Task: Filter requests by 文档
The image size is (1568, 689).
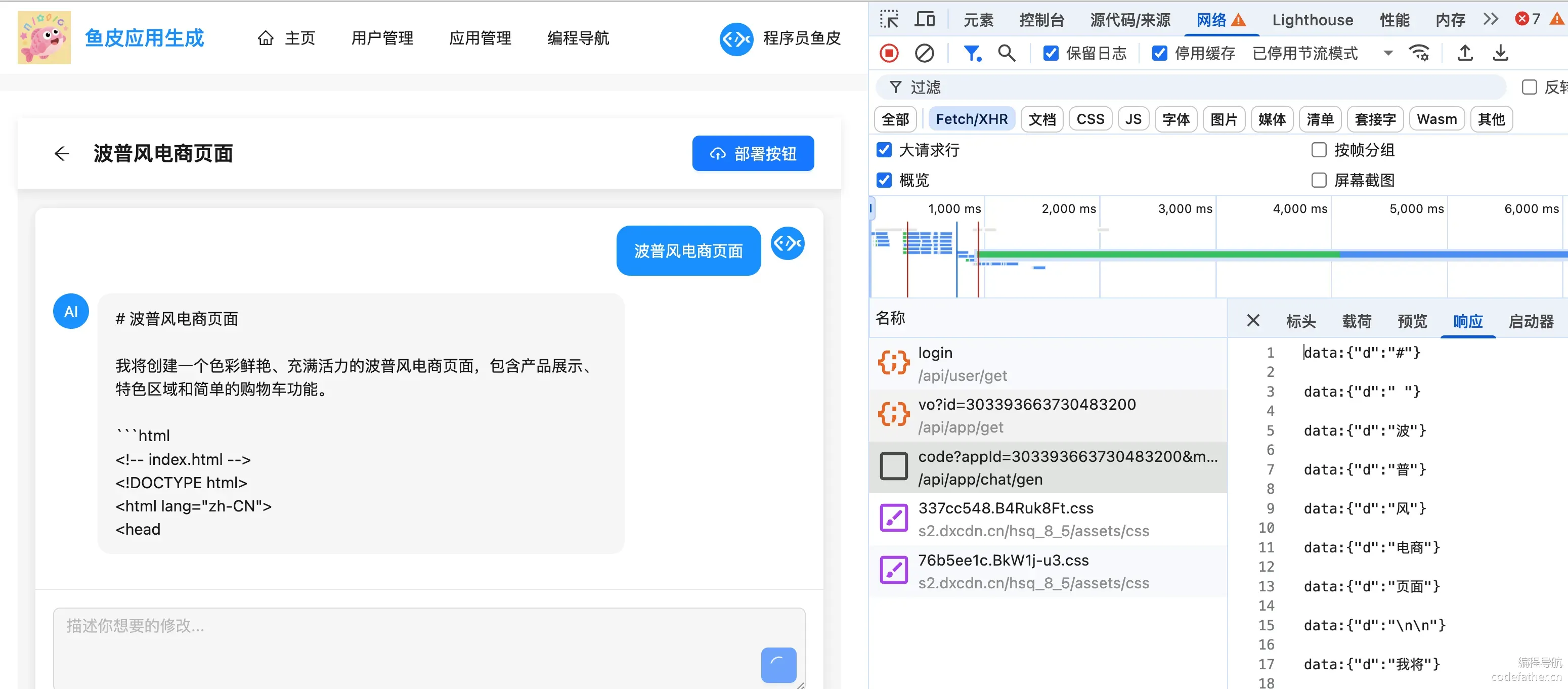Action: pyautogui.click(x=1042, y=119)
